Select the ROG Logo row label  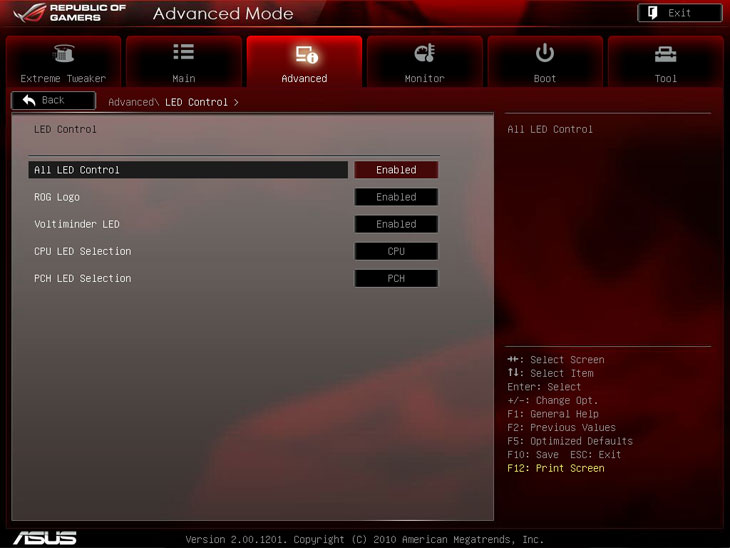coord(57,197)
